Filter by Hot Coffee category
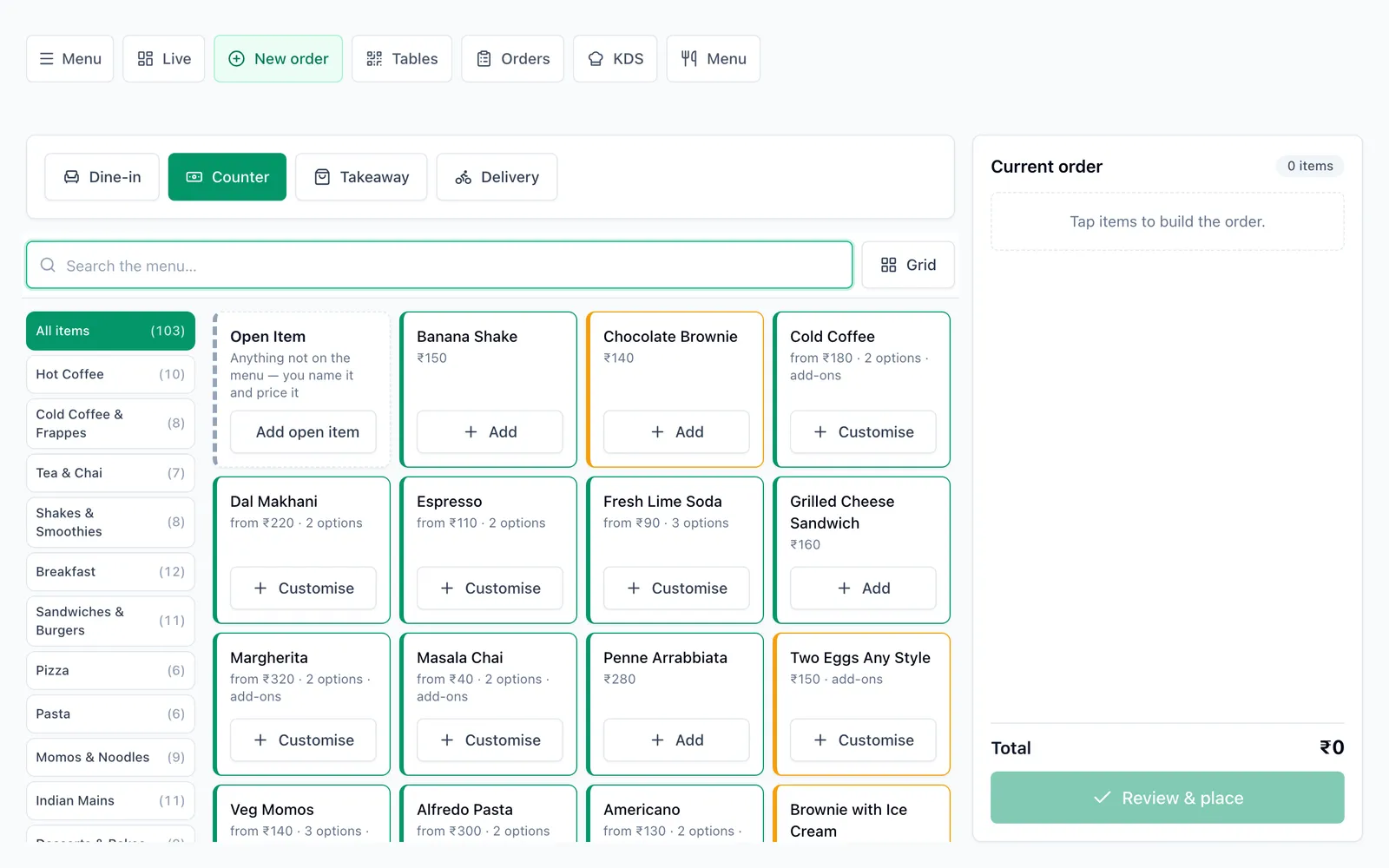This screenshot has width=1389, height=868. click(110, 374)
